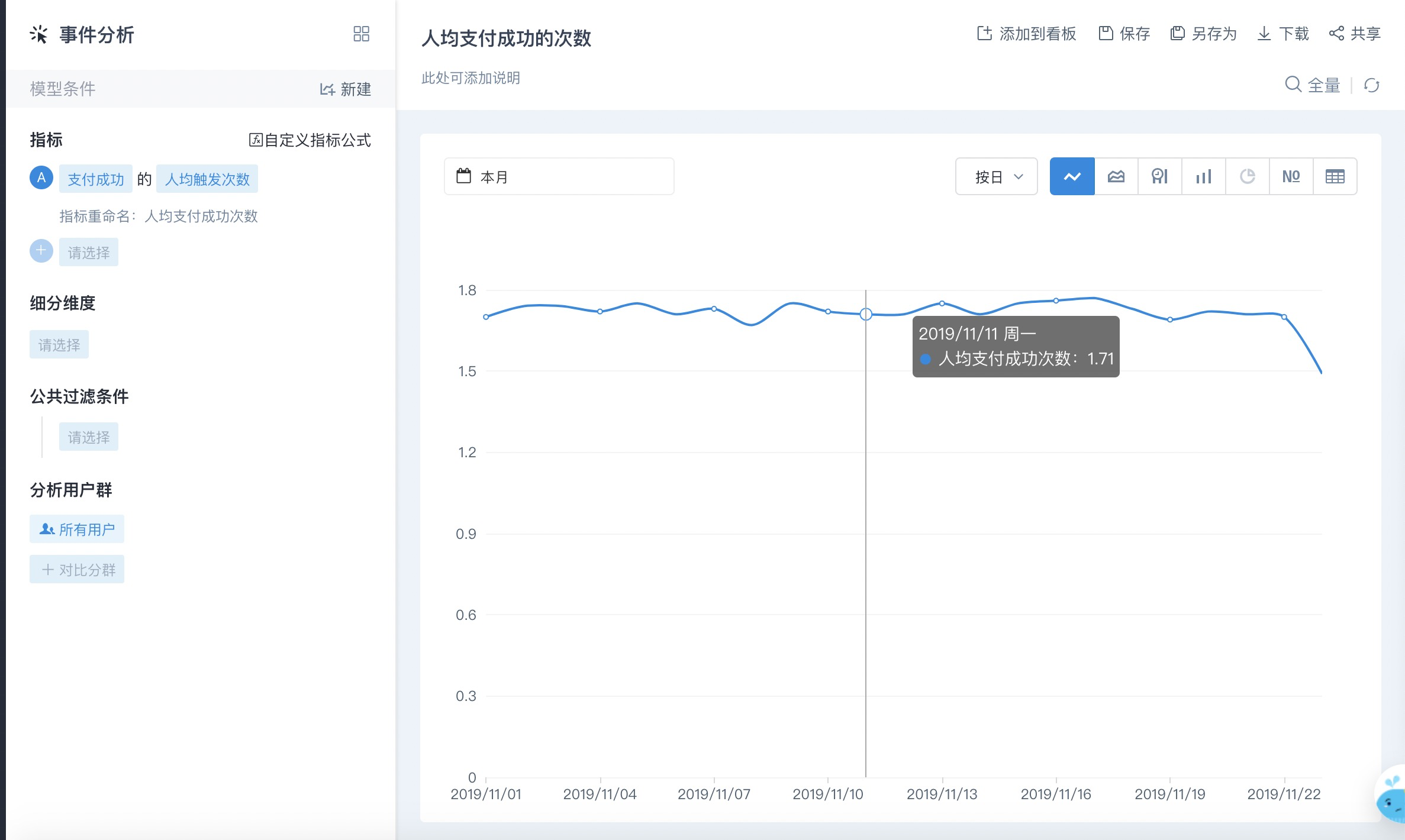Open the model grid switcher icon
The width and height of the screenshot is (1405, 840).
point(361,34)
